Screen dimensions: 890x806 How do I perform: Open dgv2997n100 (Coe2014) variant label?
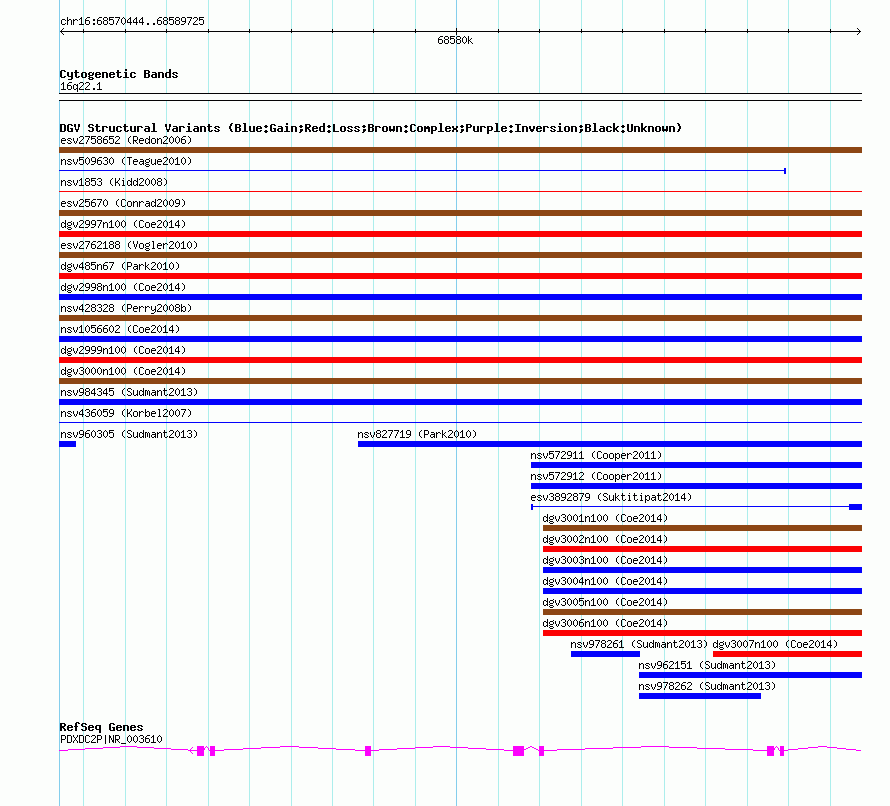[123, 224]
